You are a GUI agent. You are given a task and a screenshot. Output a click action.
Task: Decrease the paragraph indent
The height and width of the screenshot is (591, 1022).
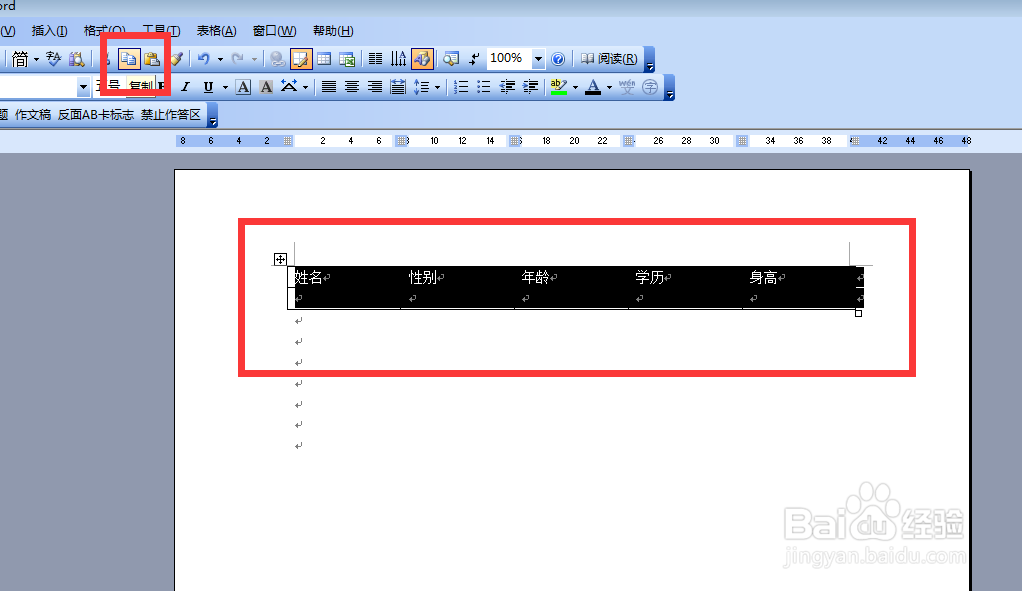click(x=507, y=87)
